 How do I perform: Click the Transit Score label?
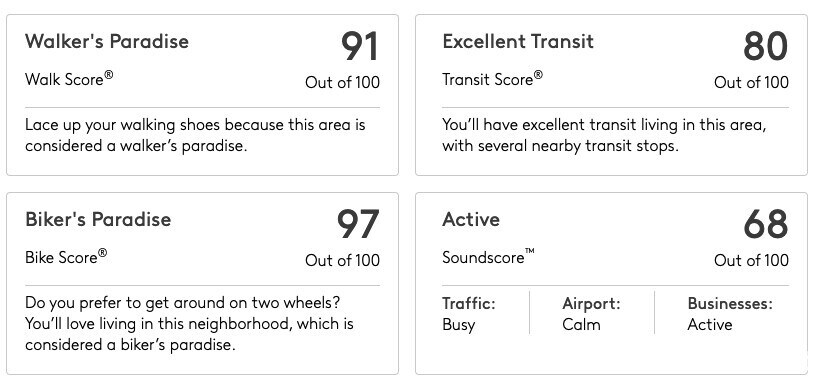click(x=492, y=79)
